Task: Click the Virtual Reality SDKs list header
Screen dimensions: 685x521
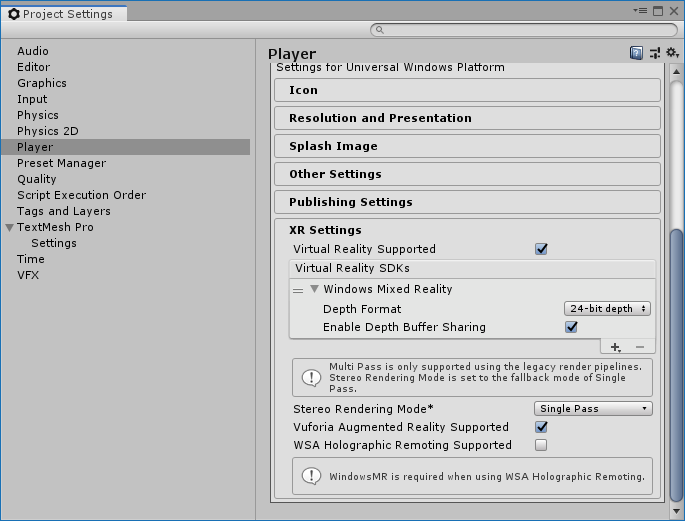Action: tap(472, 268)
